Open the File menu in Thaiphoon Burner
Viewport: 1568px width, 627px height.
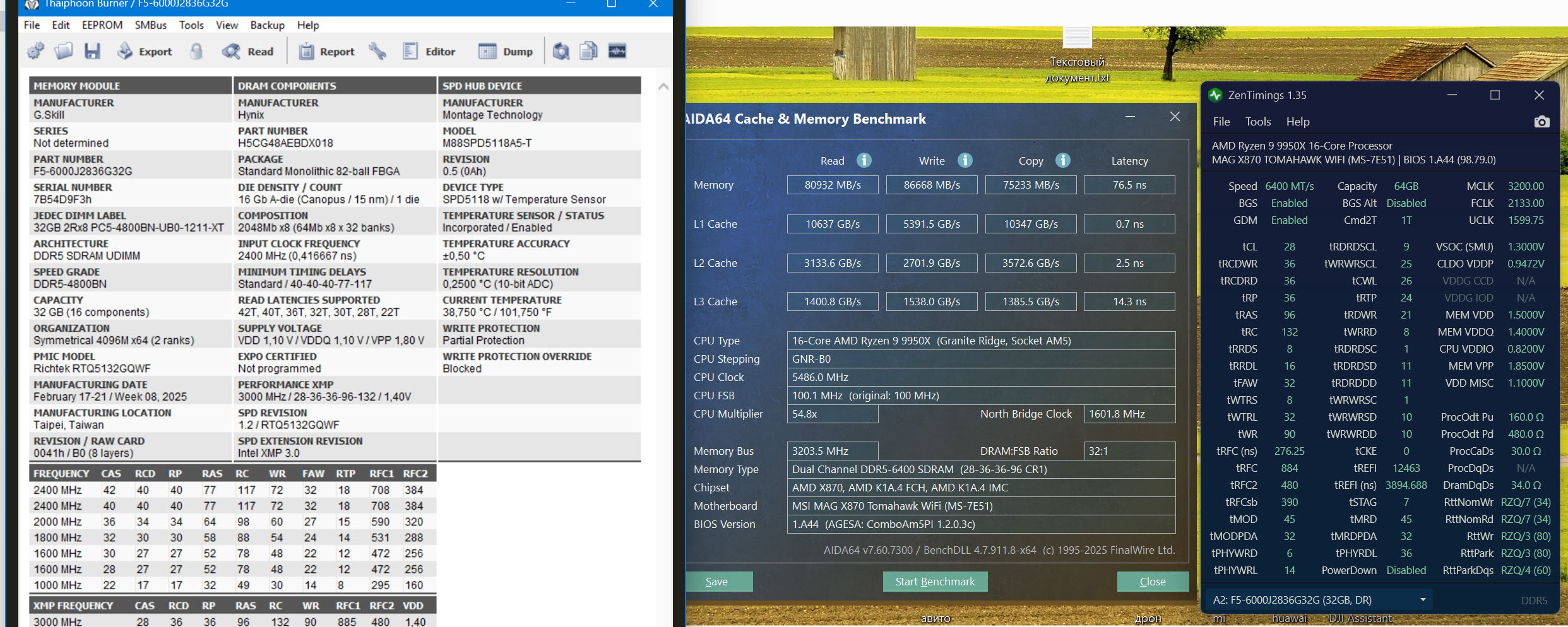(x=32, y=25)
